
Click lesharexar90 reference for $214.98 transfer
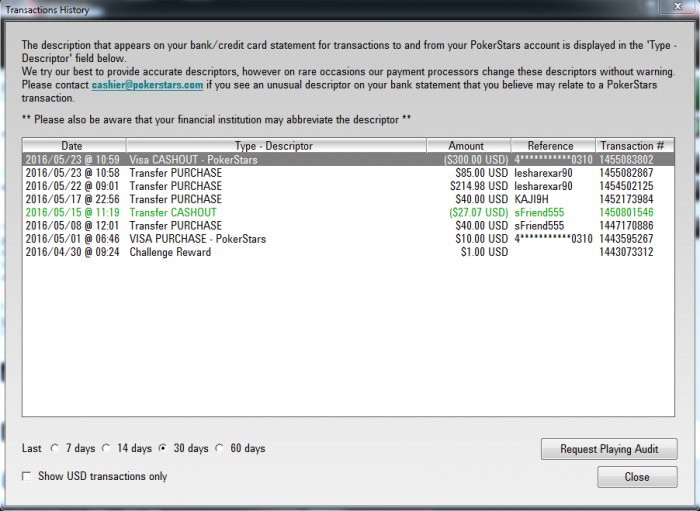coord(543,186)
